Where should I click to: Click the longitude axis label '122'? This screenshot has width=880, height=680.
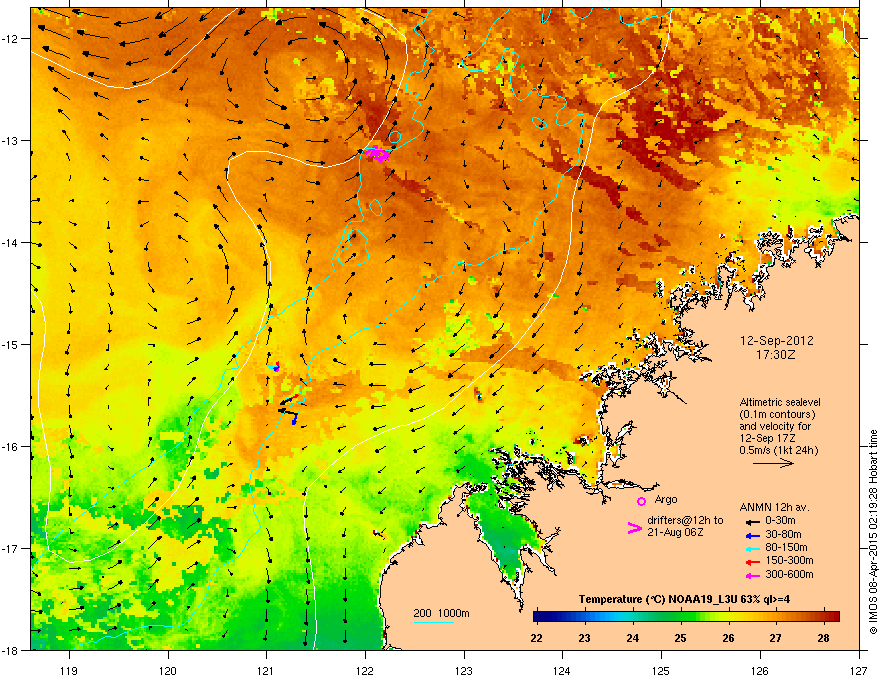(365, 670)
